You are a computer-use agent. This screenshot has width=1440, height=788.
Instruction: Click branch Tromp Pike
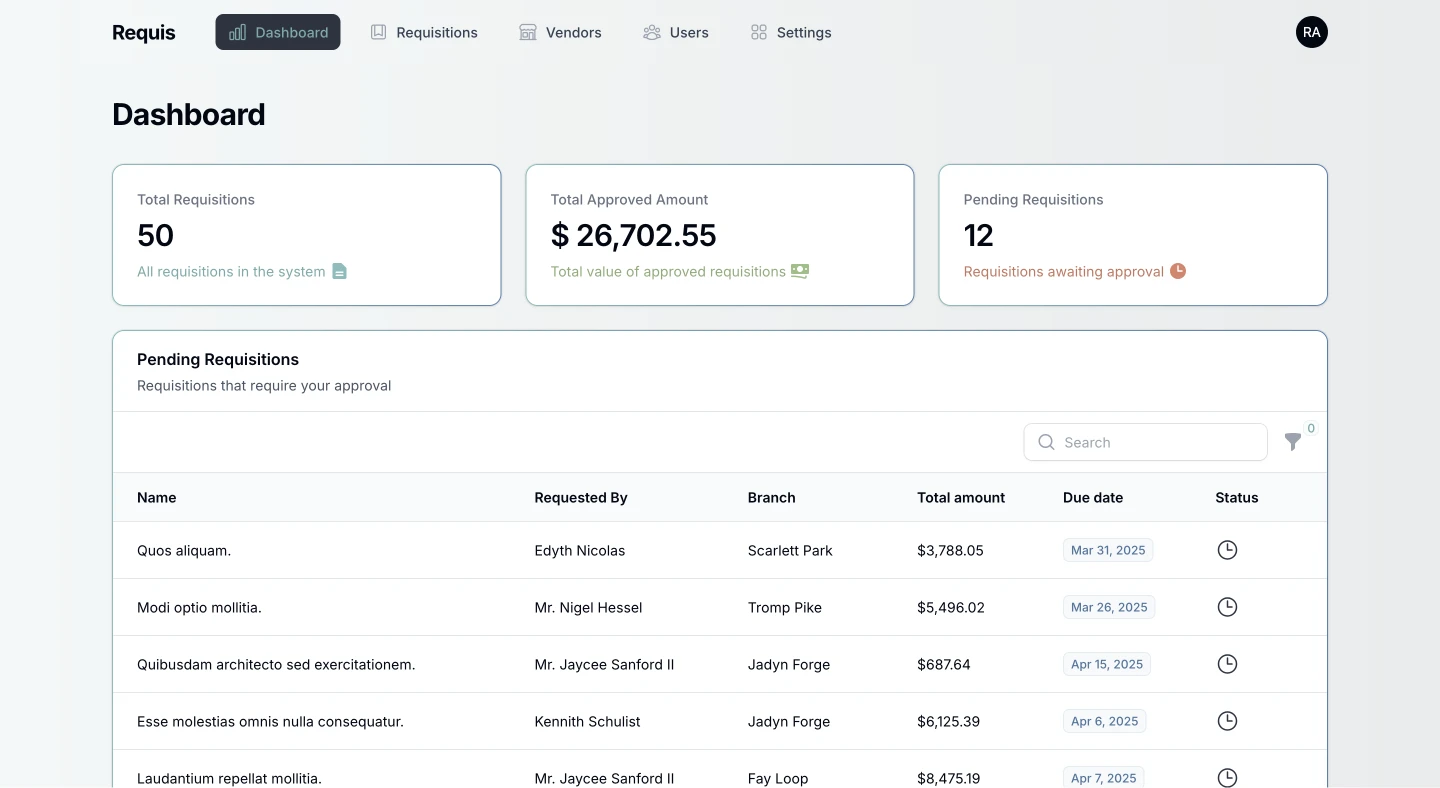pos(785,607)
